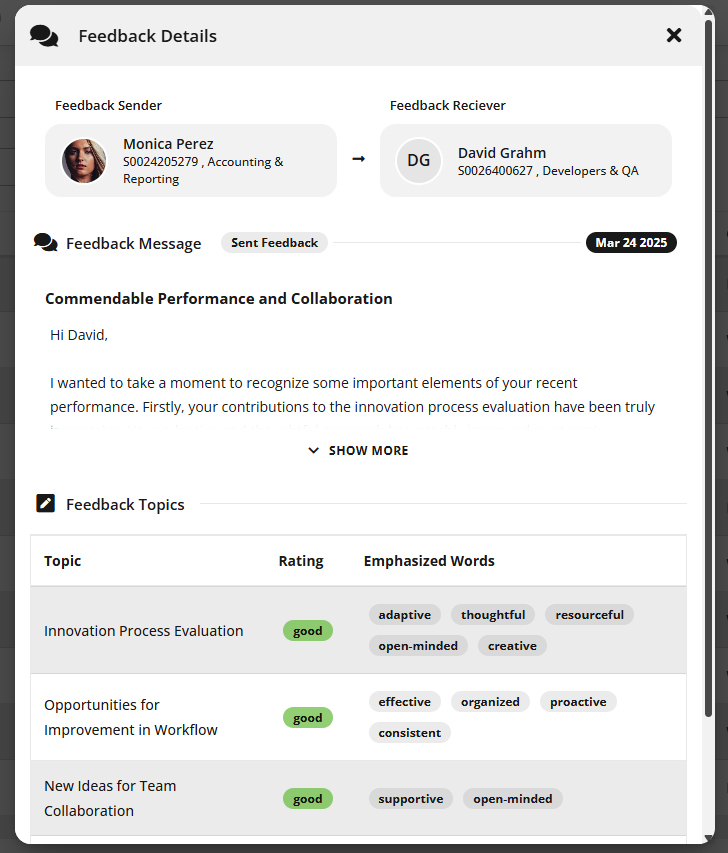Click the arrow between sender and receiver
Viewport: 728px width, 853px height.
coord(359,159)
